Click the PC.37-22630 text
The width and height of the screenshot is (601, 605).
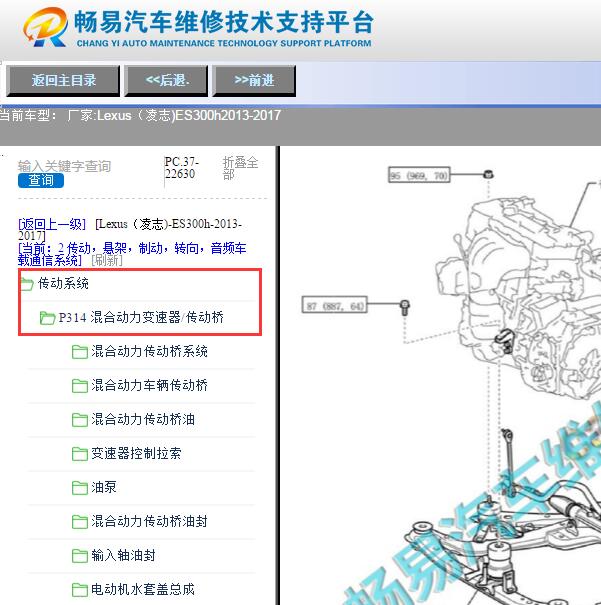(181, 168)
